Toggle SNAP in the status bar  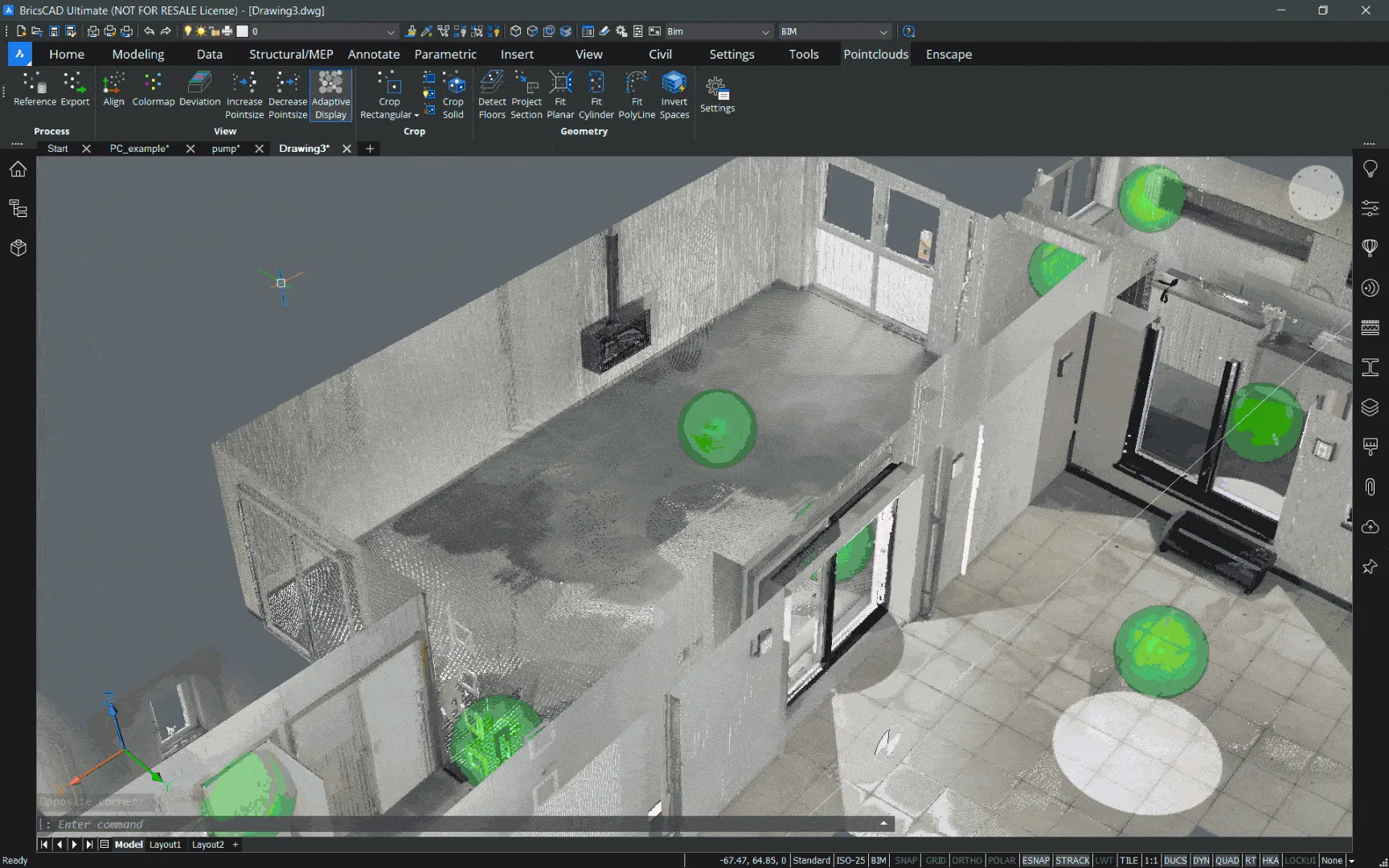(x=905, y=860)
